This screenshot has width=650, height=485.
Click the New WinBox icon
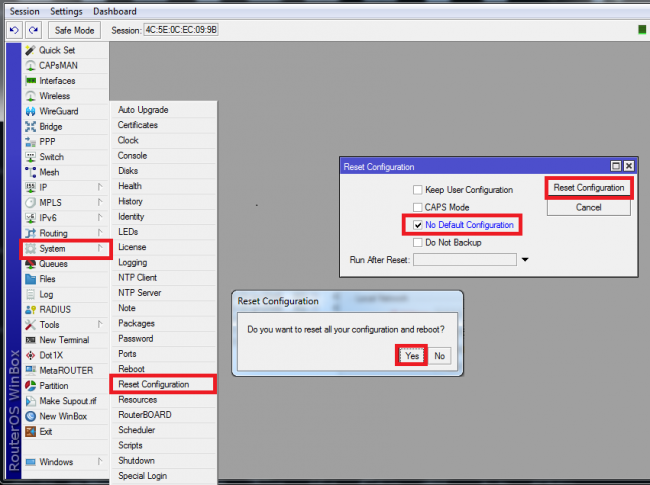click(30, 417)
